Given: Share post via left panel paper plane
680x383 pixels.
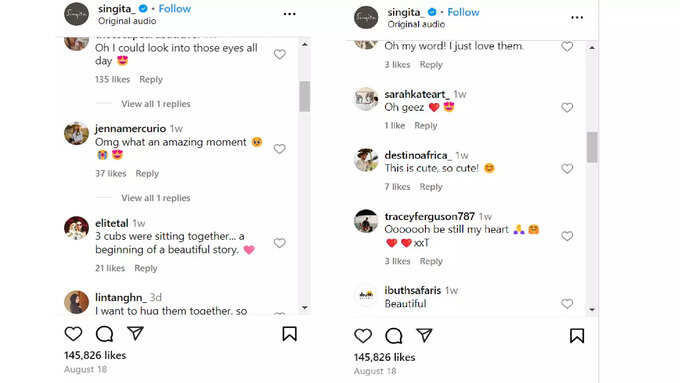Looking at the screenshot, I should click(135, 333).
